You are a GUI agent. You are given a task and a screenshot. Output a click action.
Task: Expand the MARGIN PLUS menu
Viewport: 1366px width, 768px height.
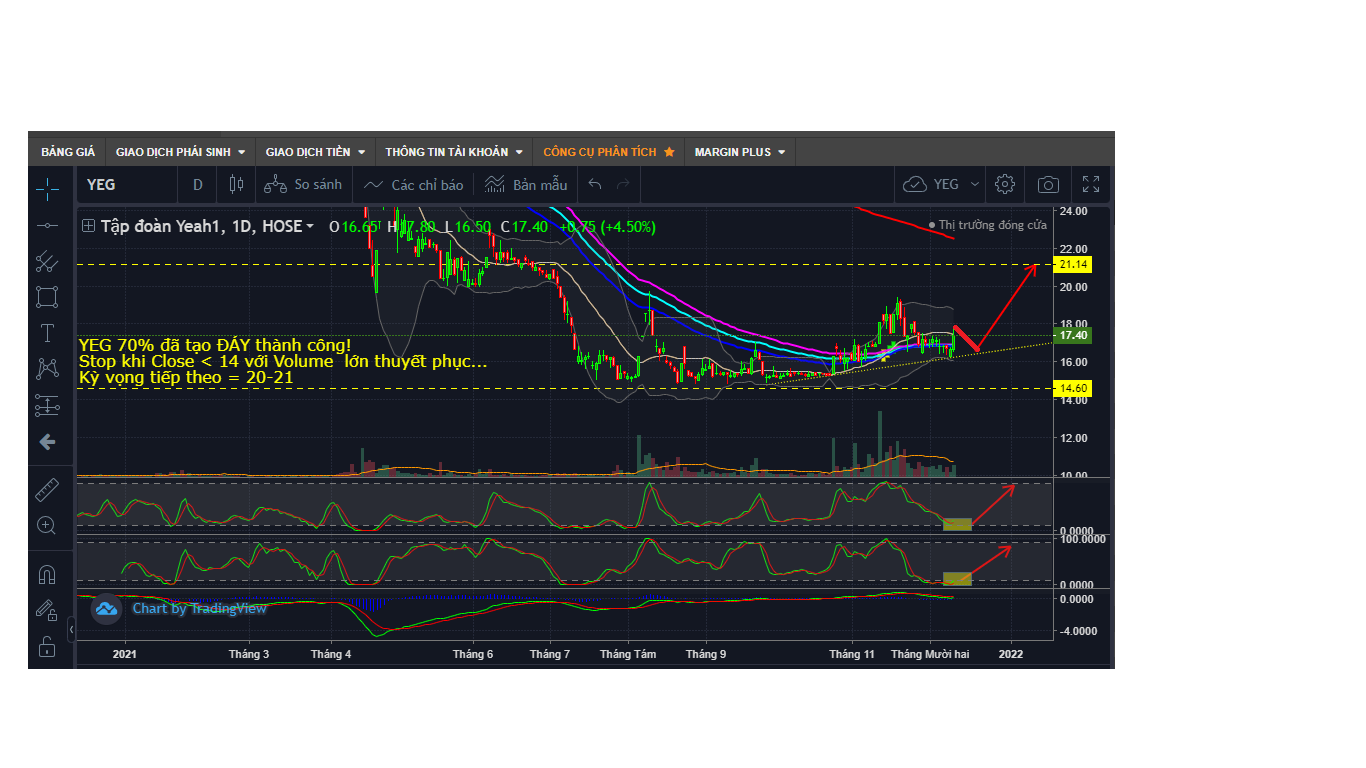pyautogui.click(x=740, y=152)
